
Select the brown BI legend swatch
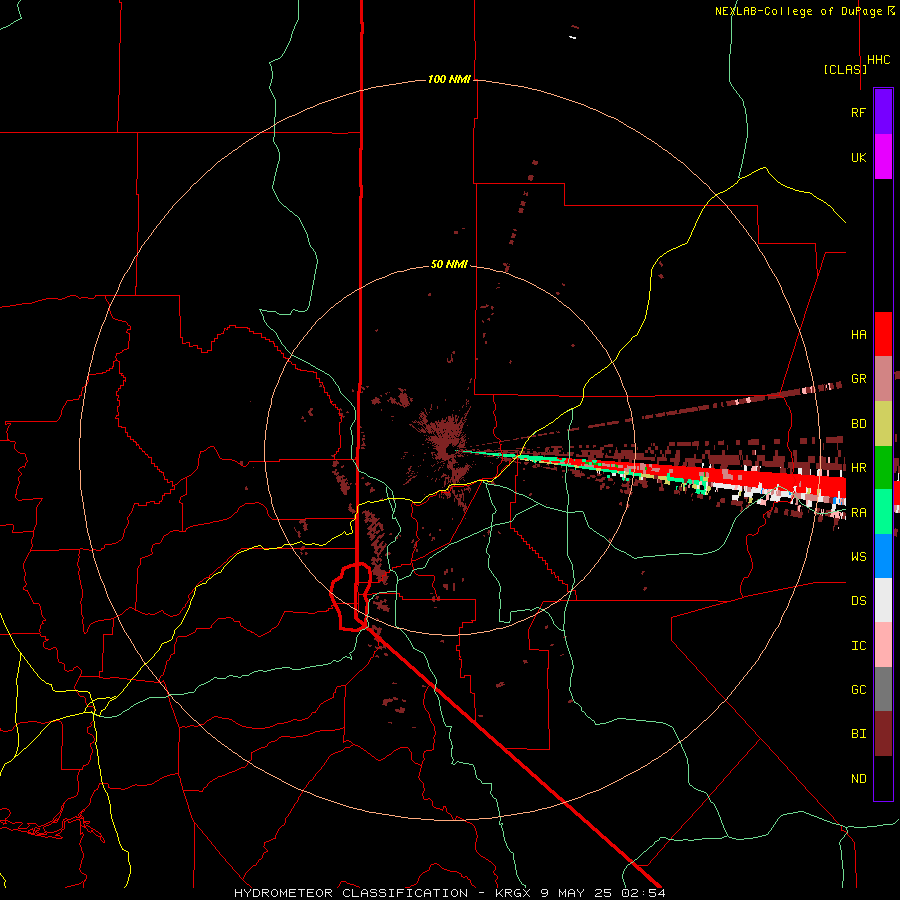(x=883, y=734)
